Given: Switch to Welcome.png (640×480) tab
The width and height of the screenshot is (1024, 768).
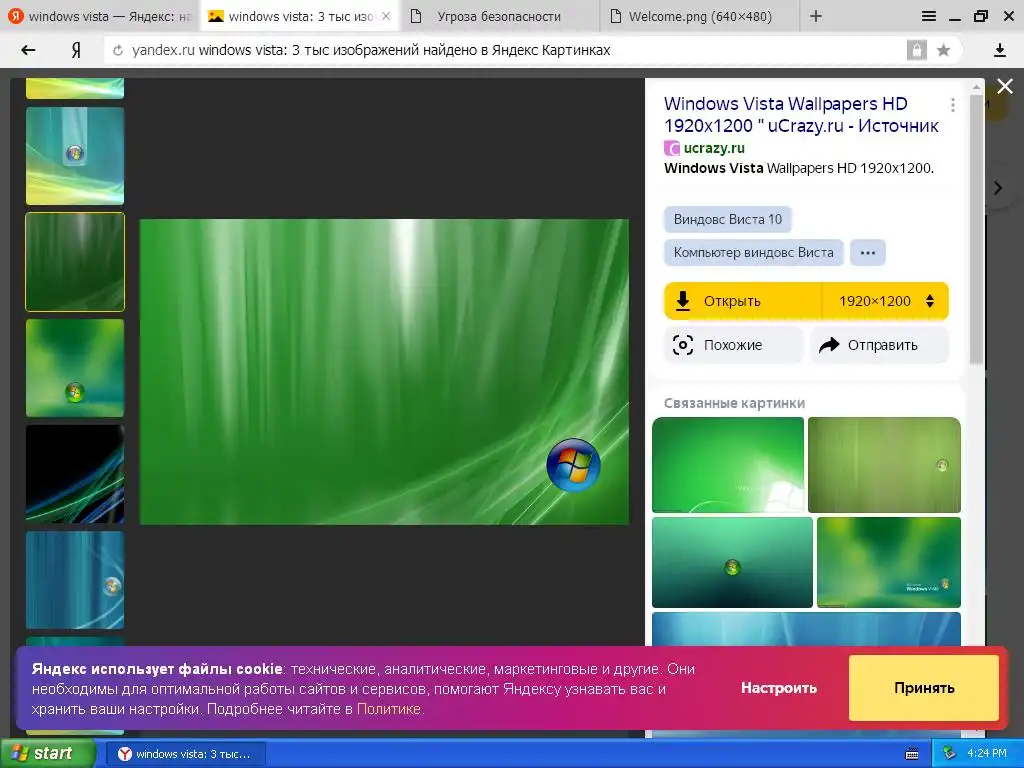Looking at the screenshot, I should [699, 16].
